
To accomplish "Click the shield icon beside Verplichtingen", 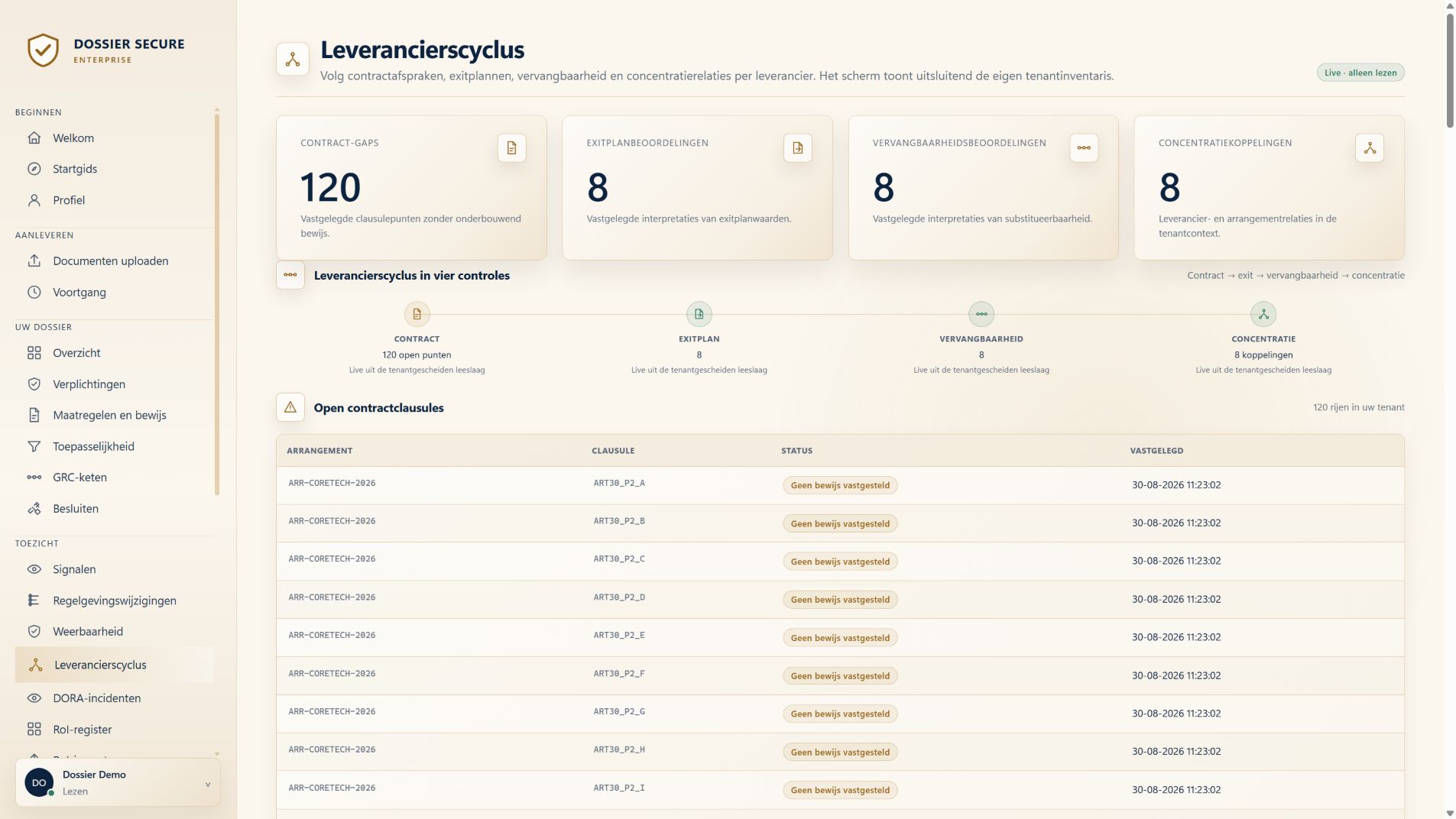I will tap(34, 384).
